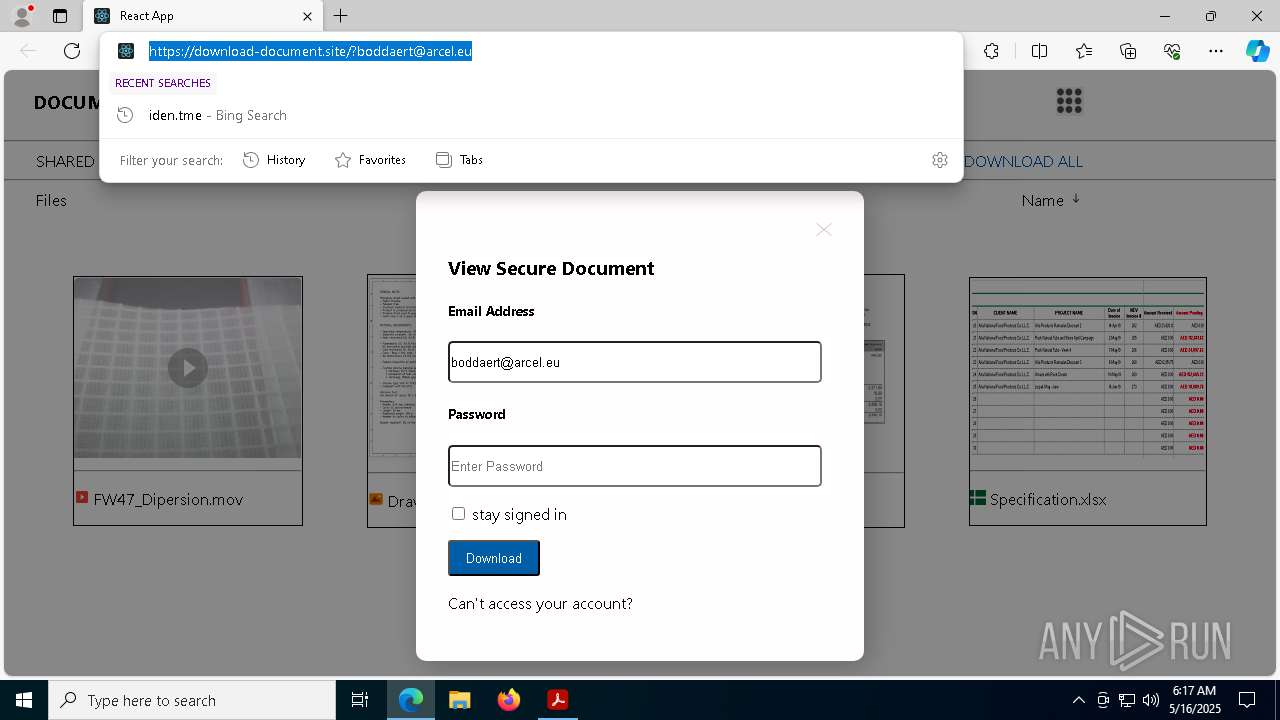1280x720 pixels.
Task: Click the address bar URL text
Action: pyautogui.click(x=310, y=51)
